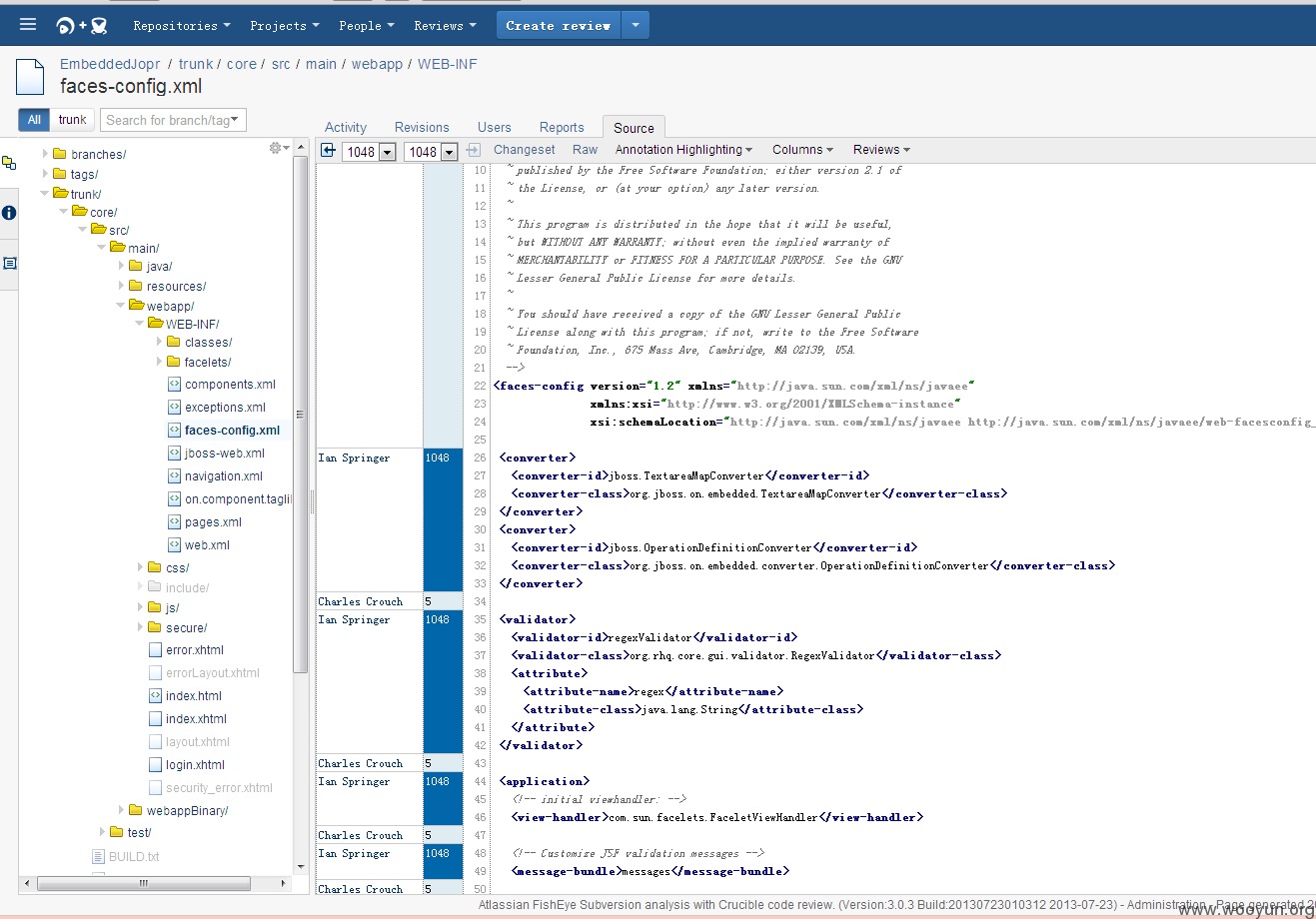Image resolution: width=1316 pixels, height=919 pixels.
Task: Expand the facelets/ folder
Action: pos(159,362)
